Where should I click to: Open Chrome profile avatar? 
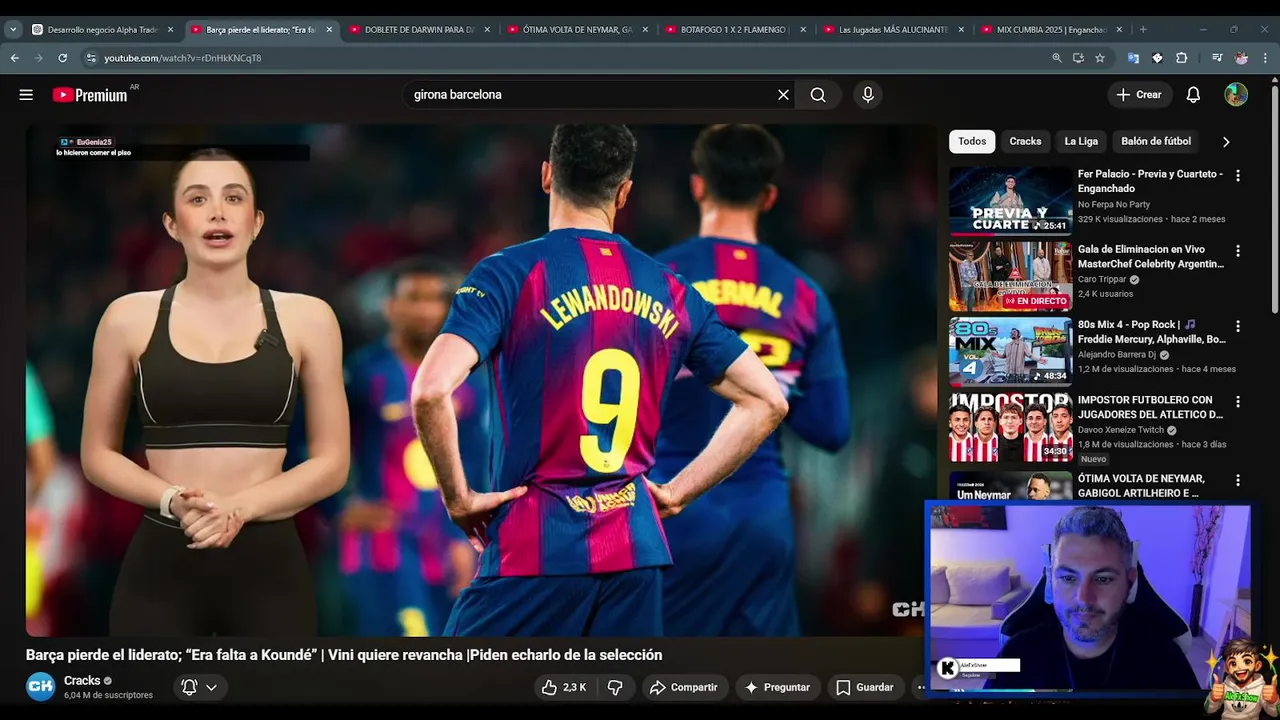[x=1241, y=58]
